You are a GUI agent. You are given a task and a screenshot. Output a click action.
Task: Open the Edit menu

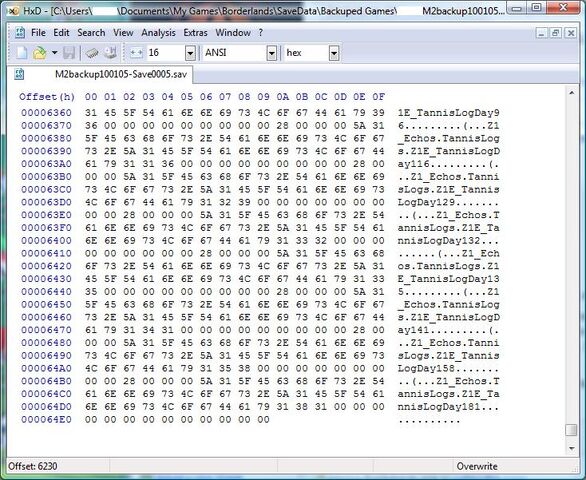[61, 33]
